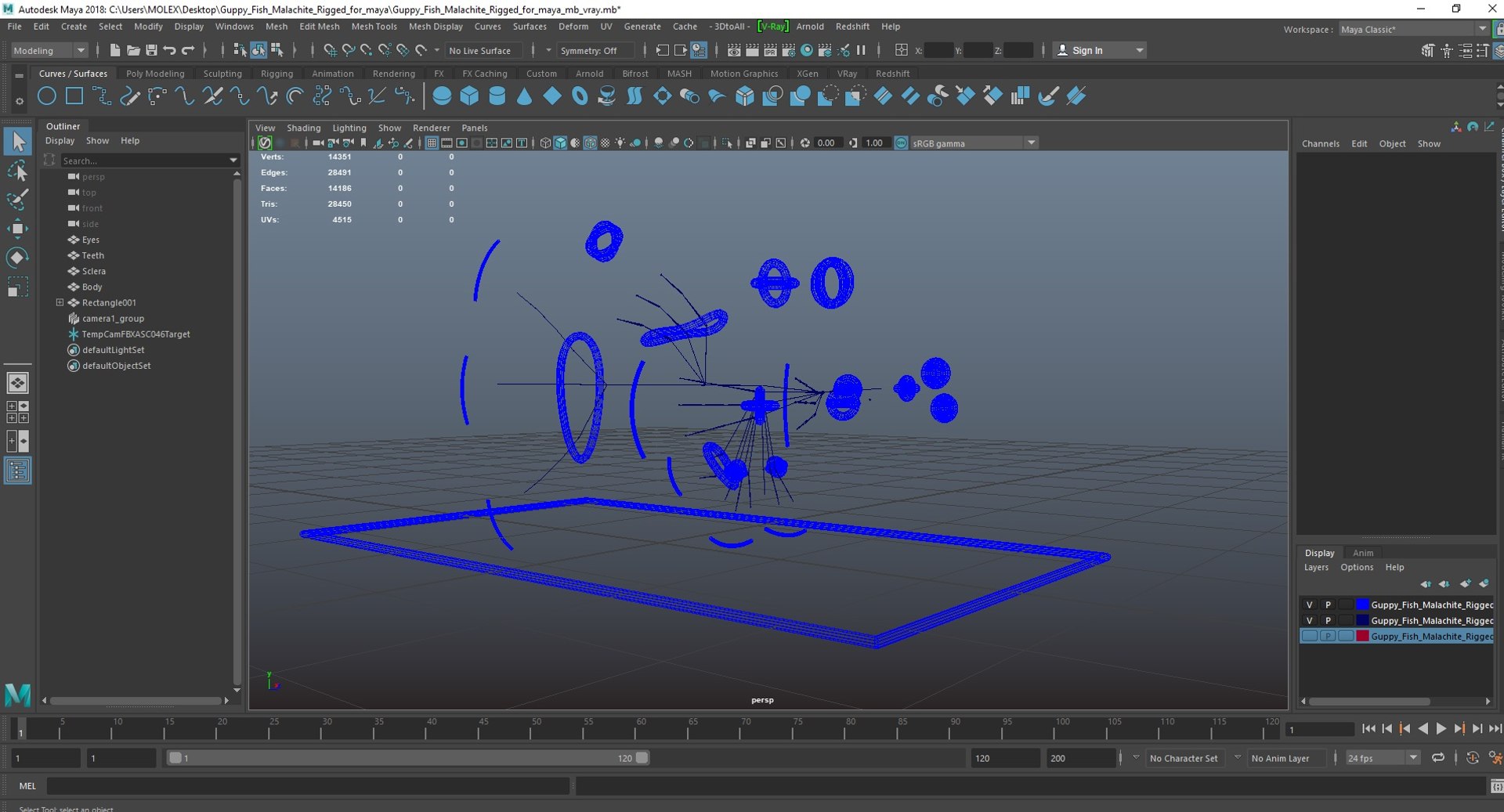Viewport: 1504px width, 812px height.
Task: Toggle playback P of second Guppy layer
Action: [1328, 620]
